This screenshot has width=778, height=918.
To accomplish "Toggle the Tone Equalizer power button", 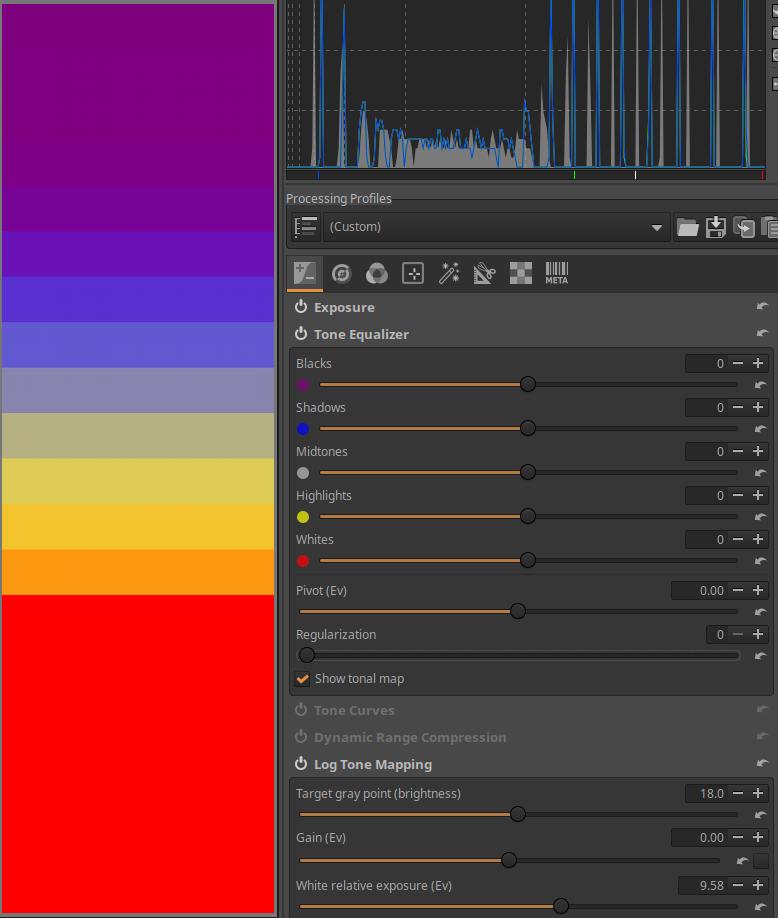I will click(301, 334).
